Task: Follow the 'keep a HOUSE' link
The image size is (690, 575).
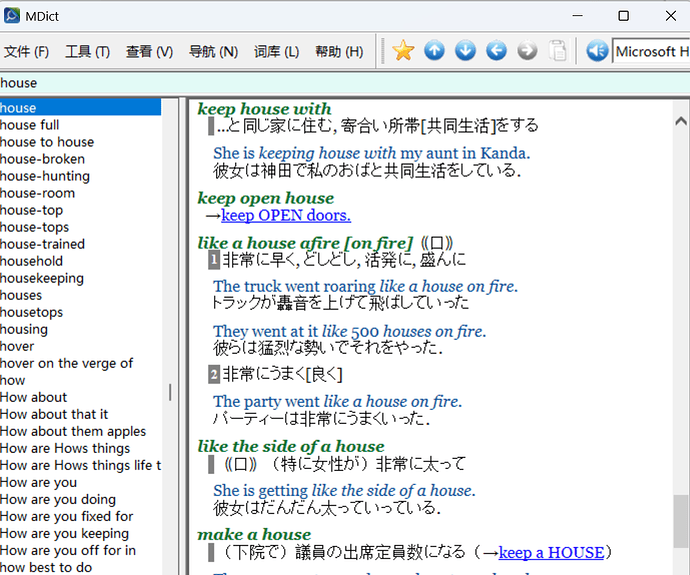Action: coord(551,553)
